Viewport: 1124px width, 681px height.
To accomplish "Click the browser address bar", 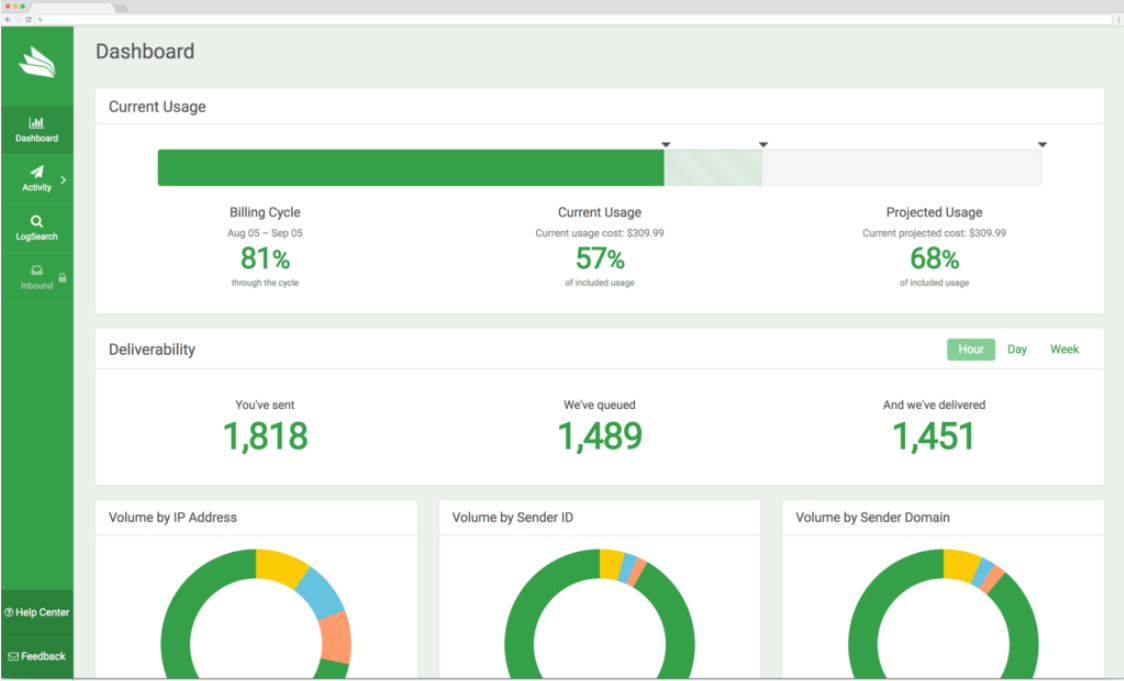I will pos(573,19).
